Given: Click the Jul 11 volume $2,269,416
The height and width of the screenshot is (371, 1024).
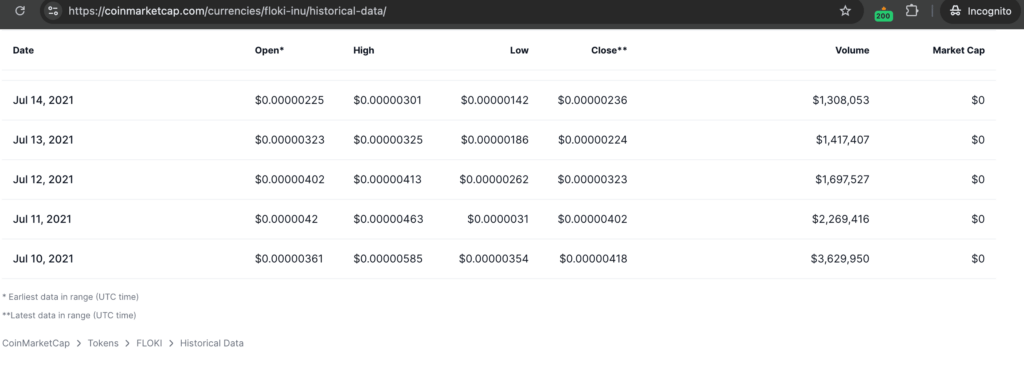Looking at the screenshot, I should pyautogui.click(x=840, y=219).
